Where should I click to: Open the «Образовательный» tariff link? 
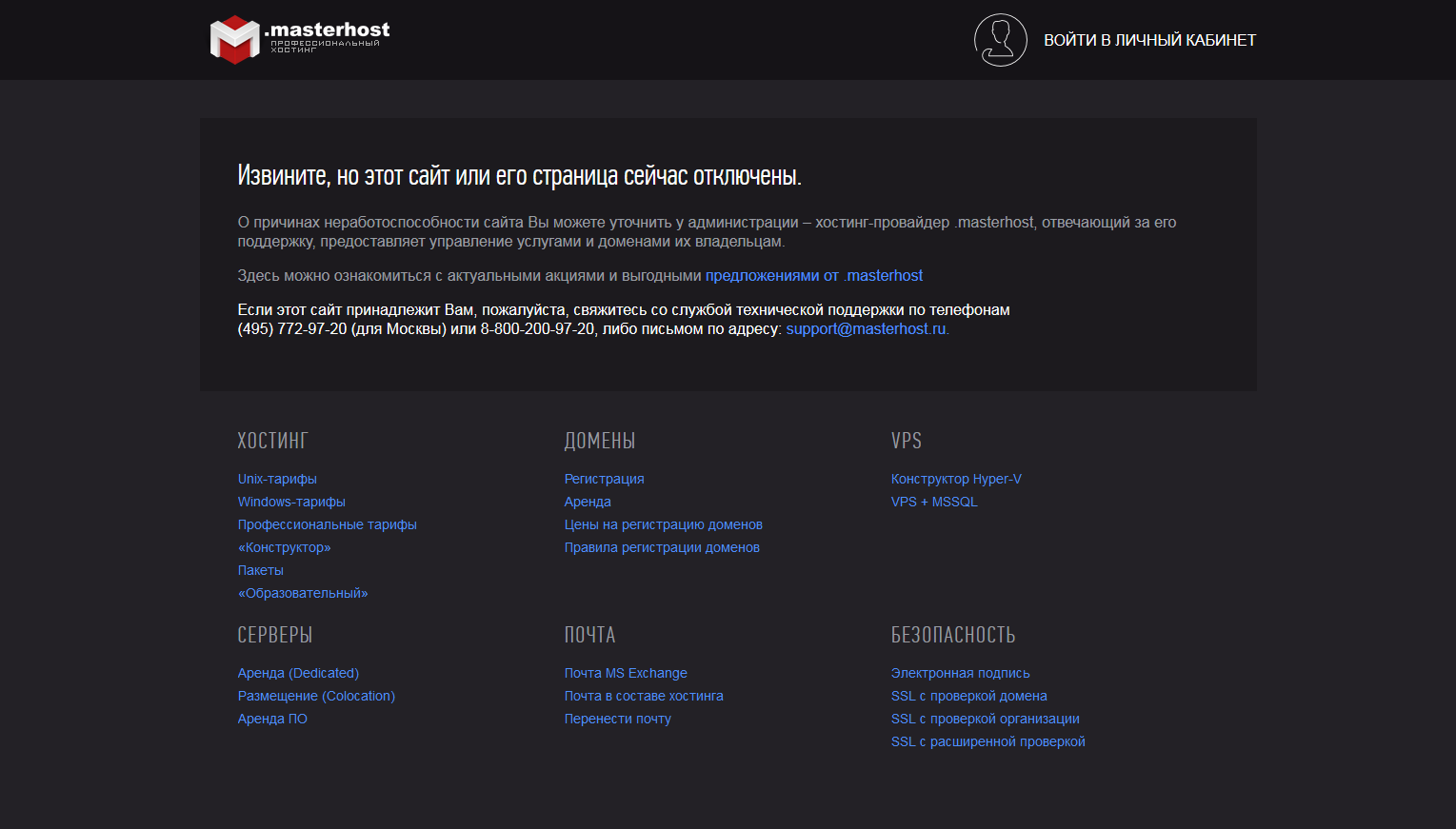coord(303,593)
